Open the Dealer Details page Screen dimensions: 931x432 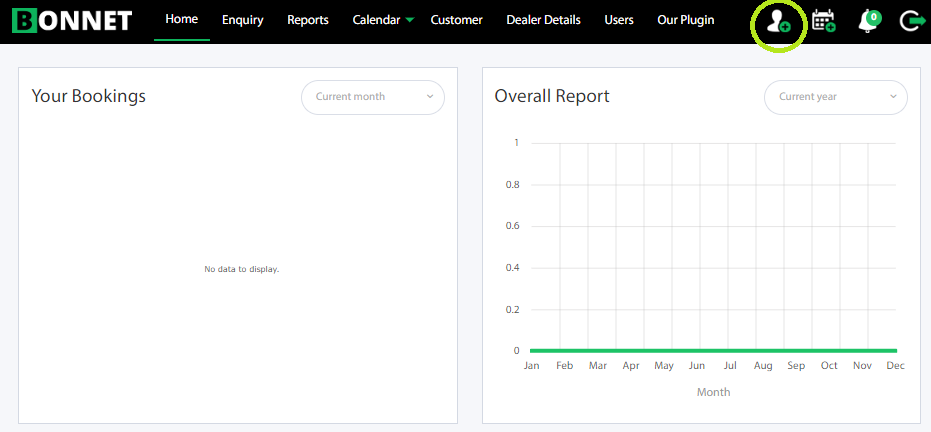(543, 20)
